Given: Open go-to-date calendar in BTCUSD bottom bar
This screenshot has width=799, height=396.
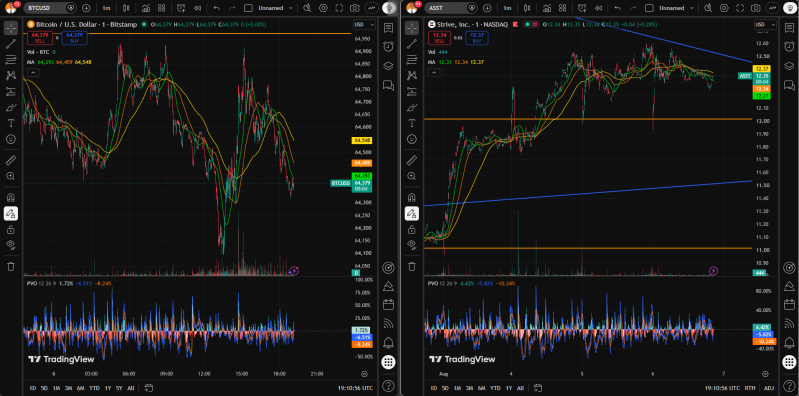Looking at the screenshot, I should coord(148,387).
